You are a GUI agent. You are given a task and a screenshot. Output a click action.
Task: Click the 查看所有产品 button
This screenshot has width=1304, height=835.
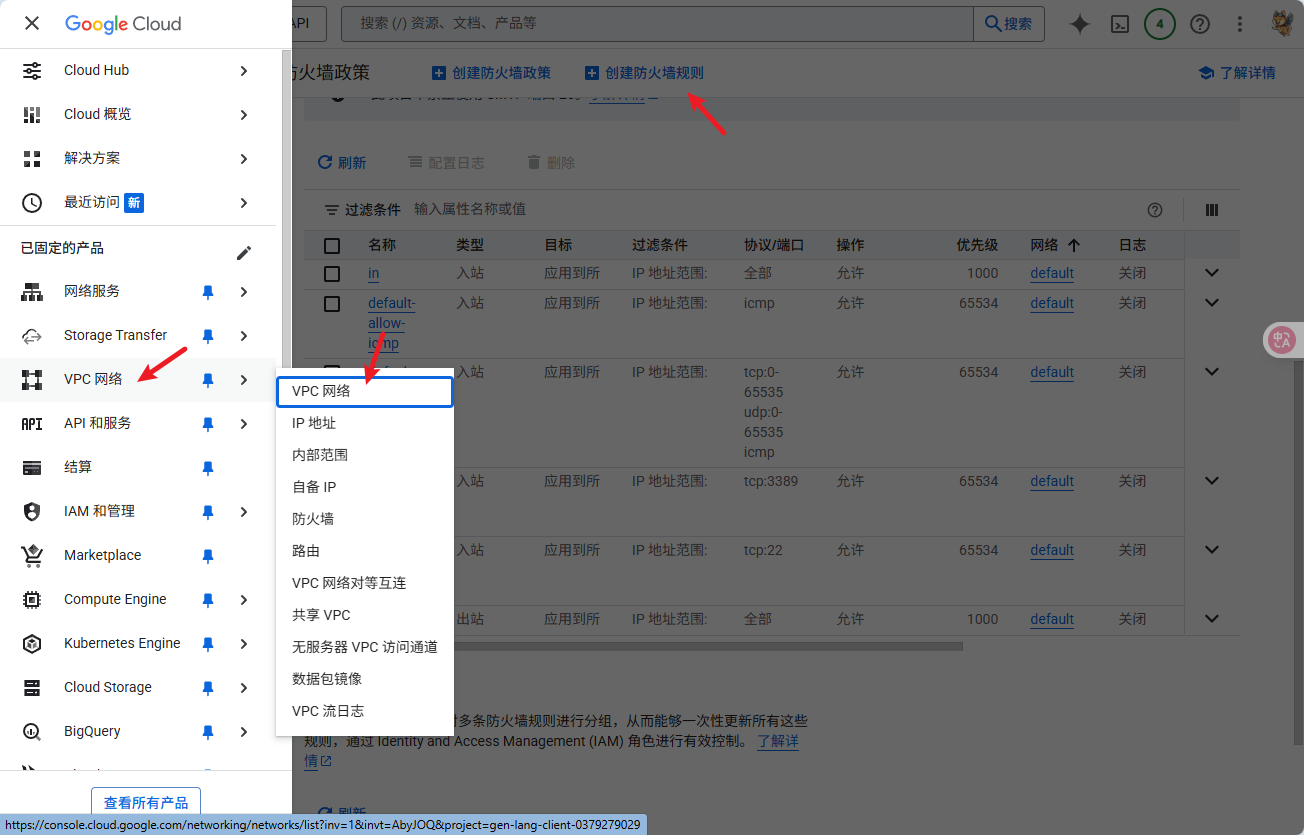146,803
